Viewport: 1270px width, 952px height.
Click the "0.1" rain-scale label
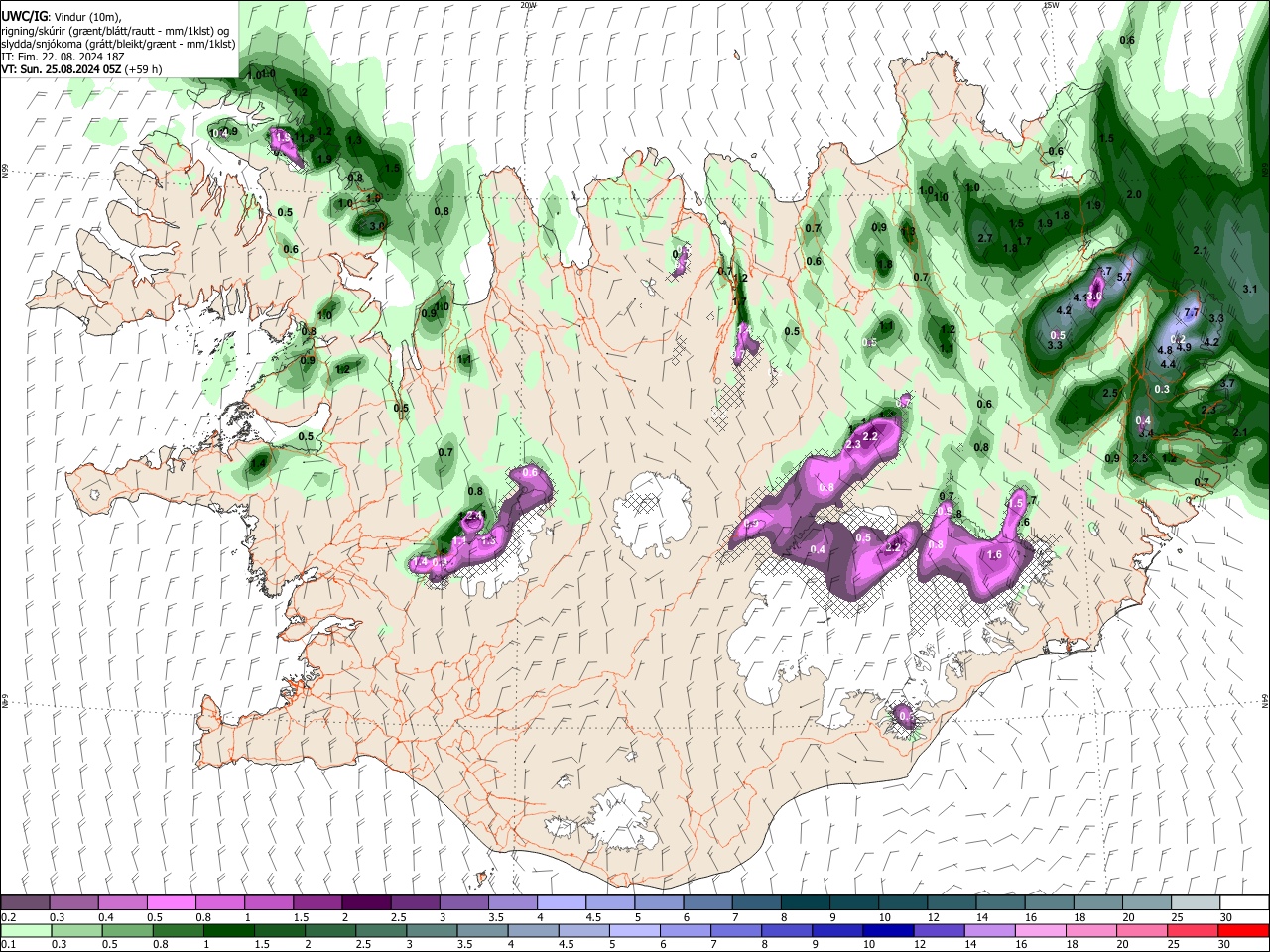(9, 944)
